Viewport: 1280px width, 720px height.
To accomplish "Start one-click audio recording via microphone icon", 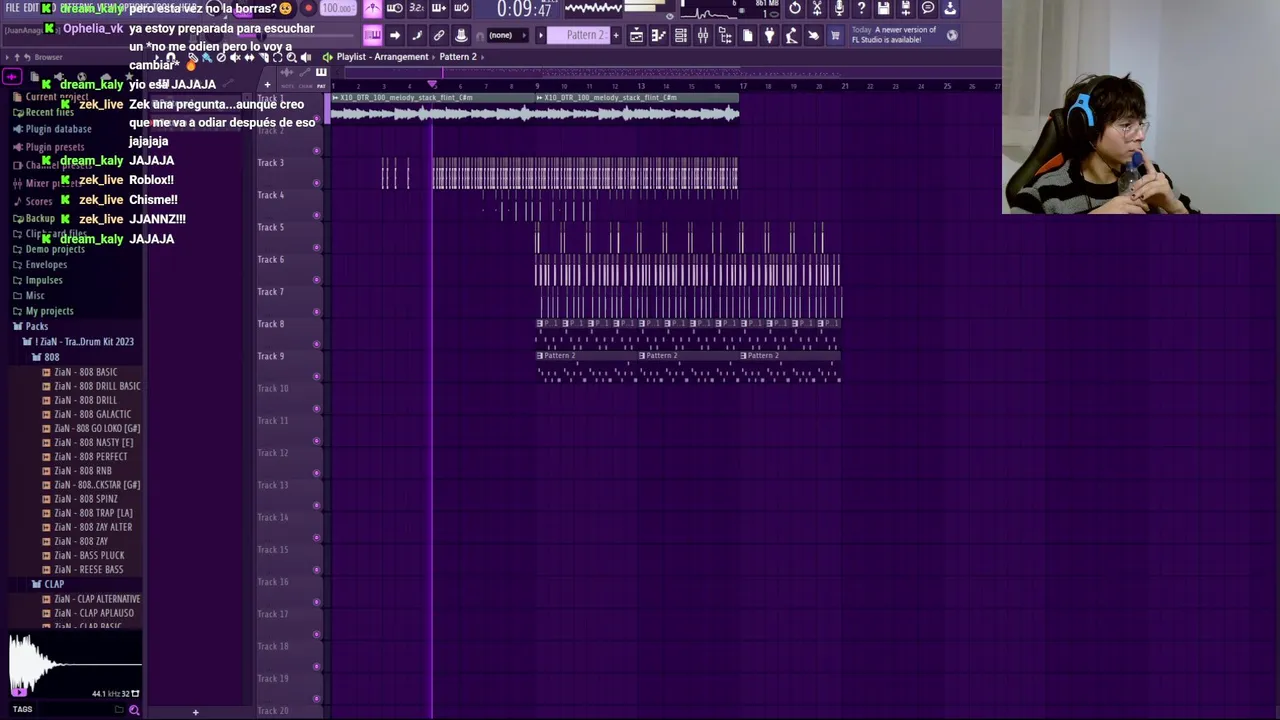I will click(839, 8).
